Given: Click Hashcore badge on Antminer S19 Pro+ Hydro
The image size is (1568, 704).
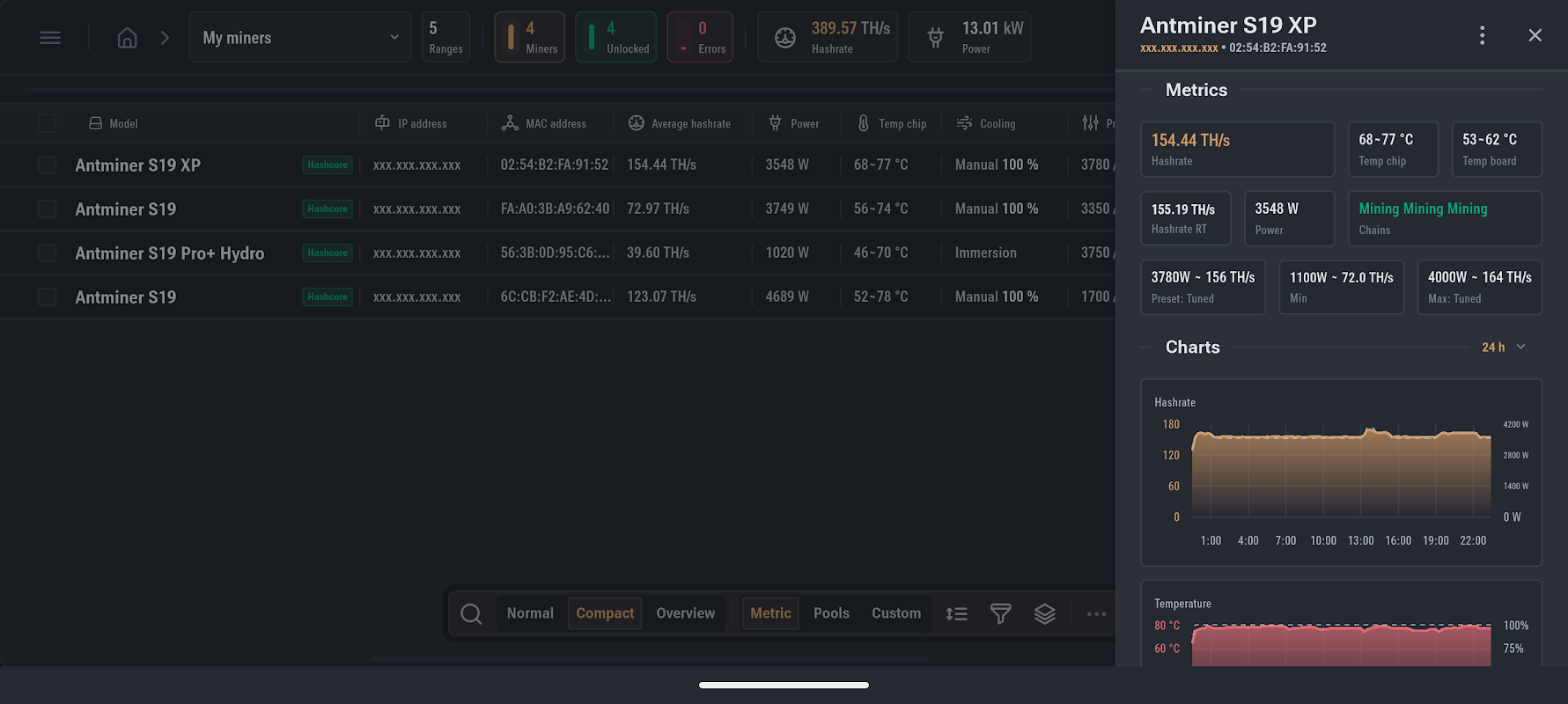Looking at the screenshot, I should pos(328,253).
